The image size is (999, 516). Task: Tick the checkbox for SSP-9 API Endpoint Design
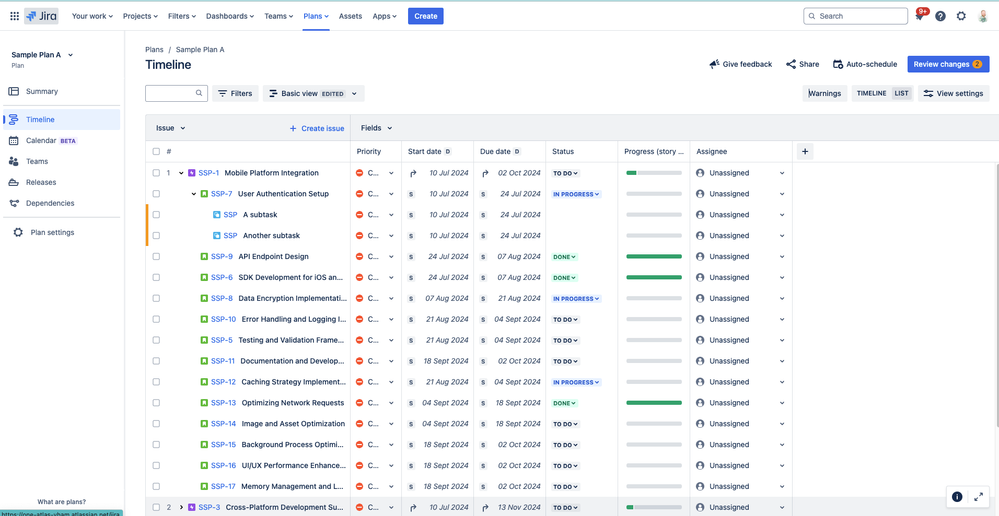pyautogui.click(x=156, y=257)
